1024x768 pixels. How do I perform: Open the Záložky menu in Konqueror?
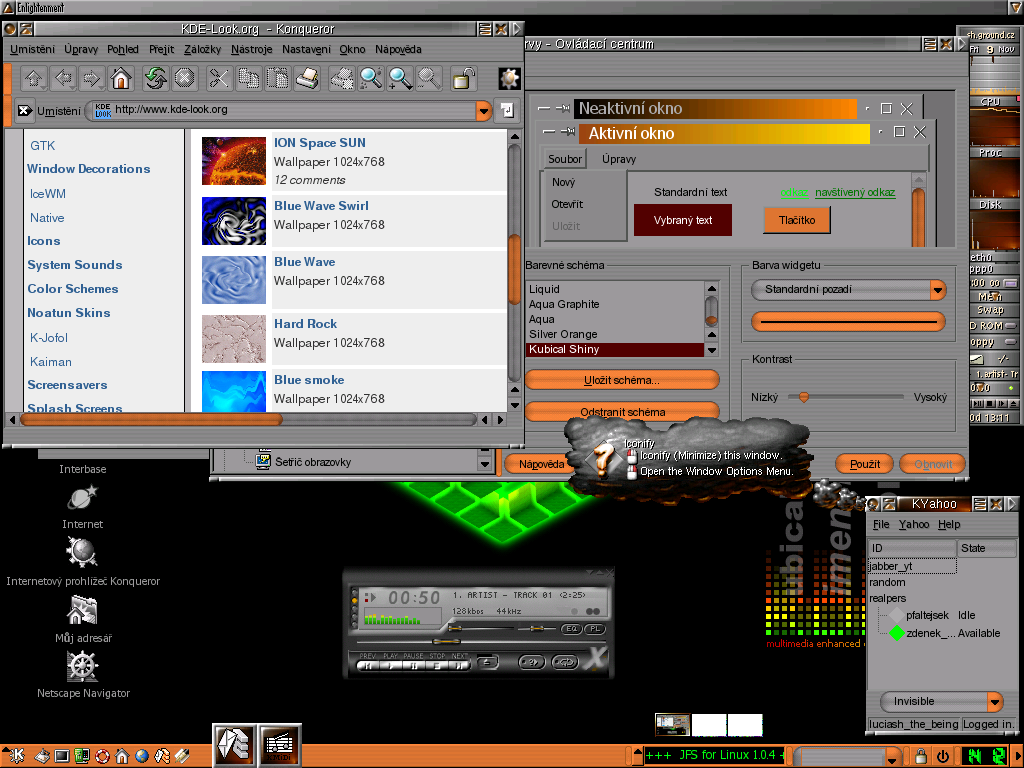[x=202, y=49]
